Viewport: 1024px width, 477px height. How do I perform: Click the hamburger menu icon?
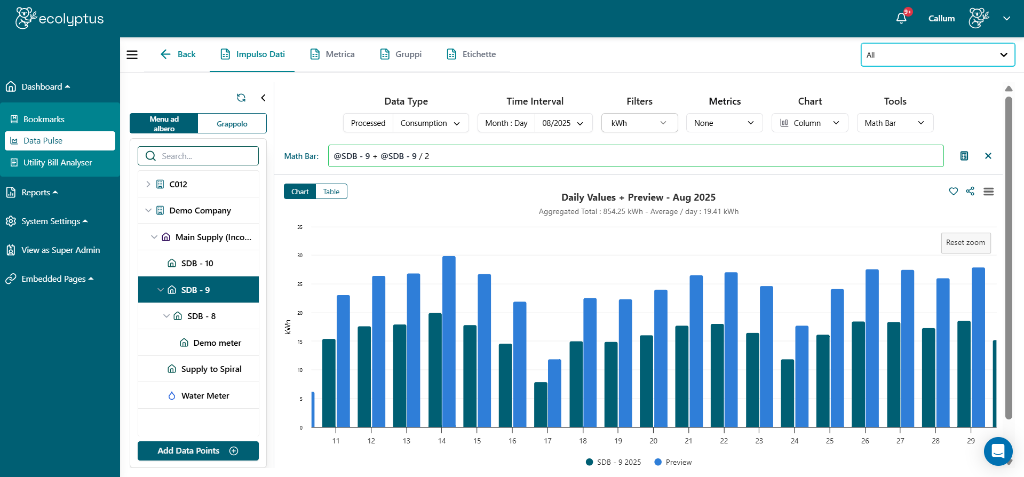(132, 54)
